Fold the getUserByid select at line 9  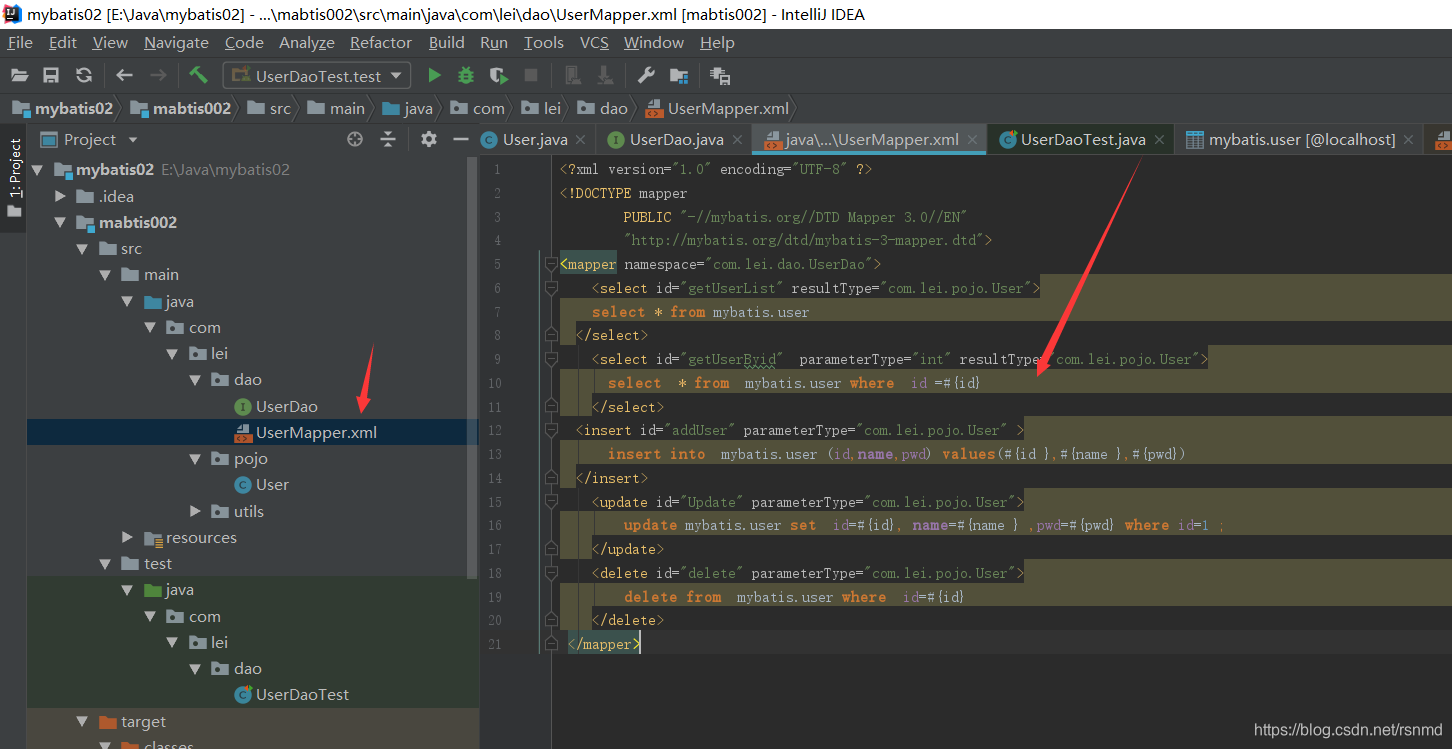(551, 359)
